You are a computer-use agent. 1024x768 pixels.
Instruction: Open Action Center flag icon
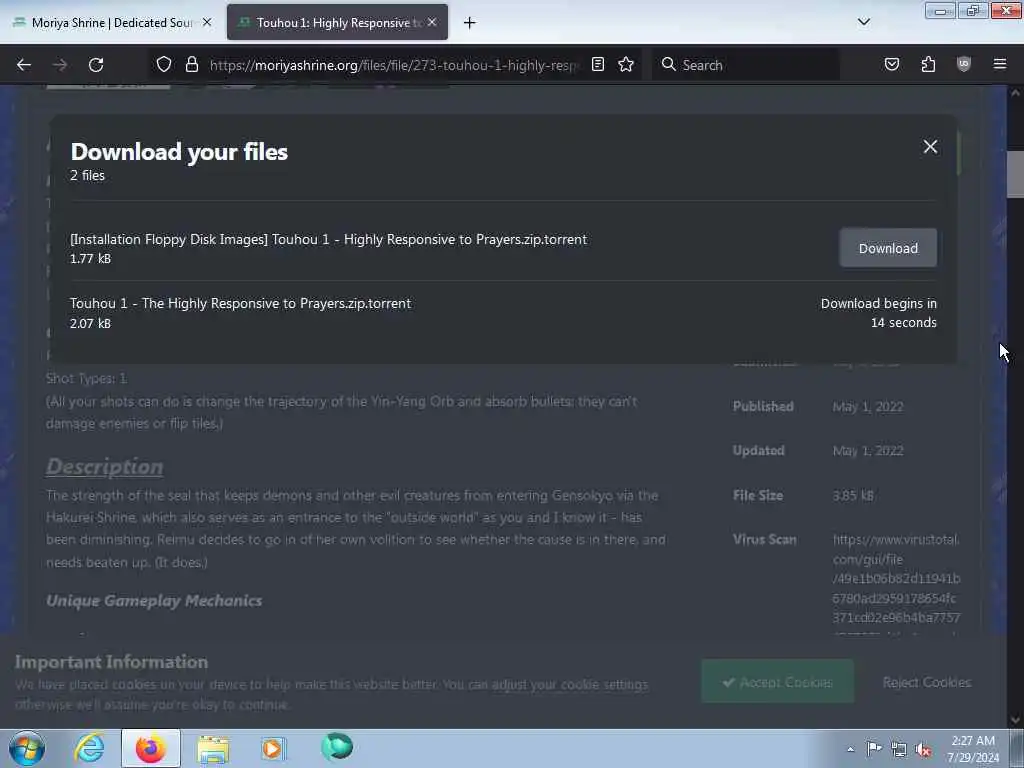874,748
